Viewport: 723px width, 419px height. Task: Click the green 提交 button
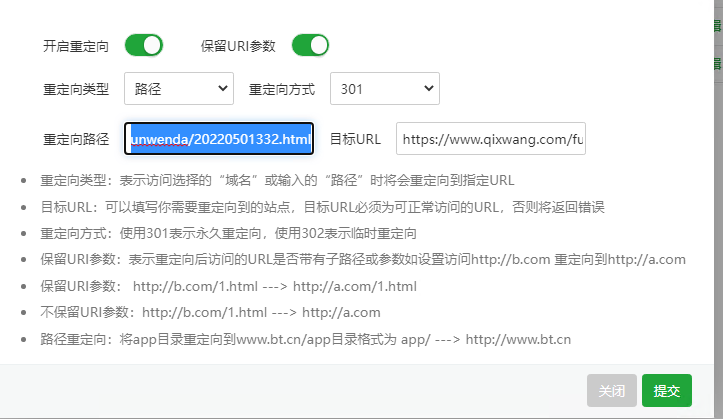[667, 391]
